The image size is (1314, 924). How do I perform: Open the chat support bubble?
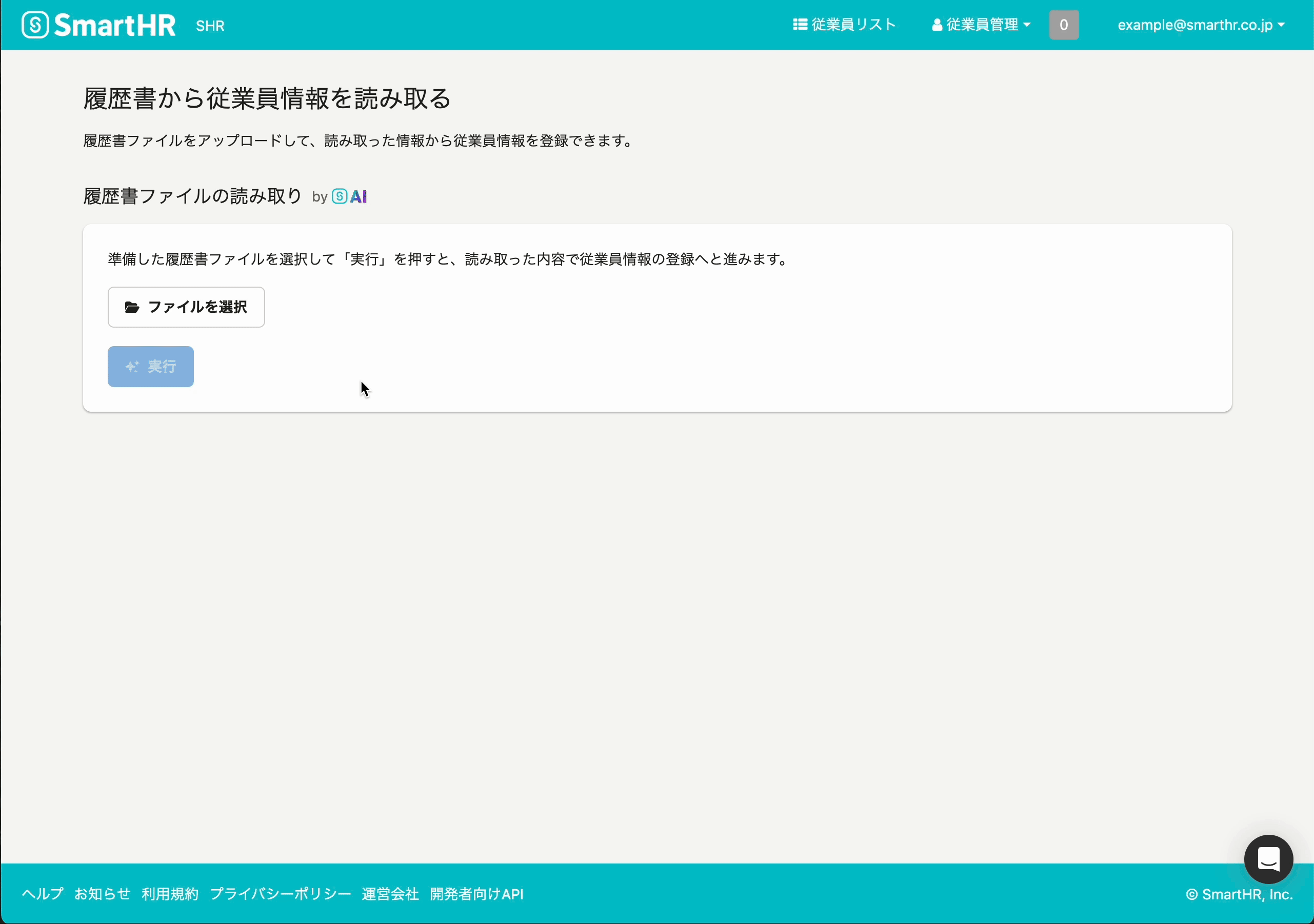(x=1268, y=859)
